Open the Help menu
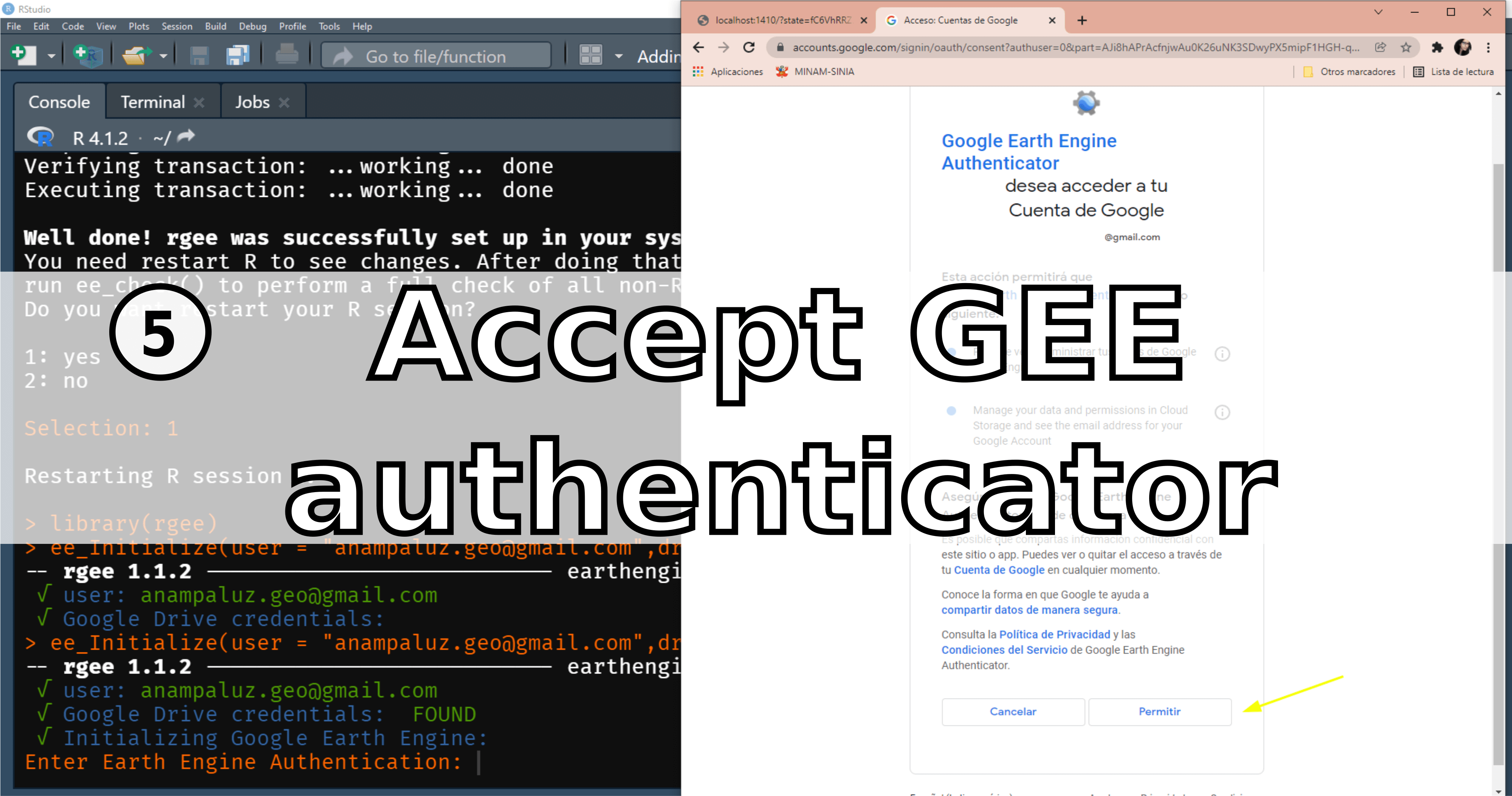 click(362, 26)
